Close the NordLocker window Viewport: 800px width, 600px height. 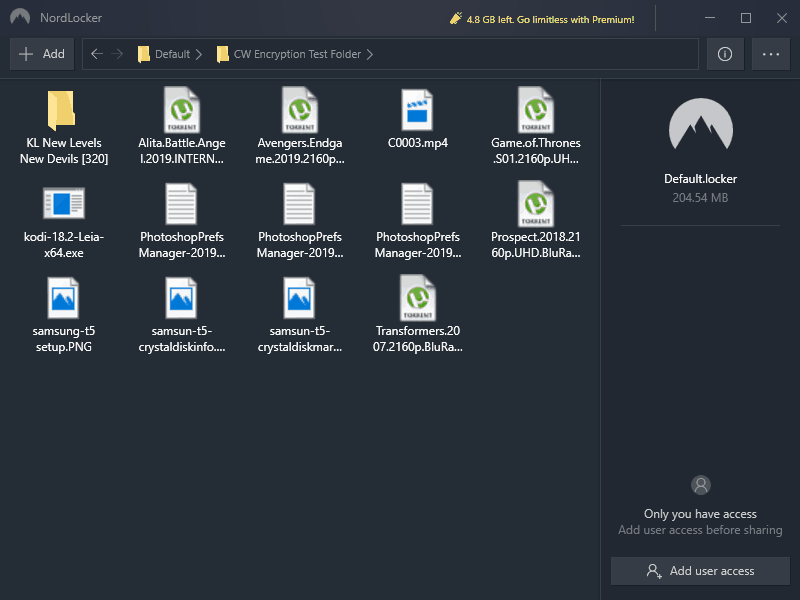781,18
